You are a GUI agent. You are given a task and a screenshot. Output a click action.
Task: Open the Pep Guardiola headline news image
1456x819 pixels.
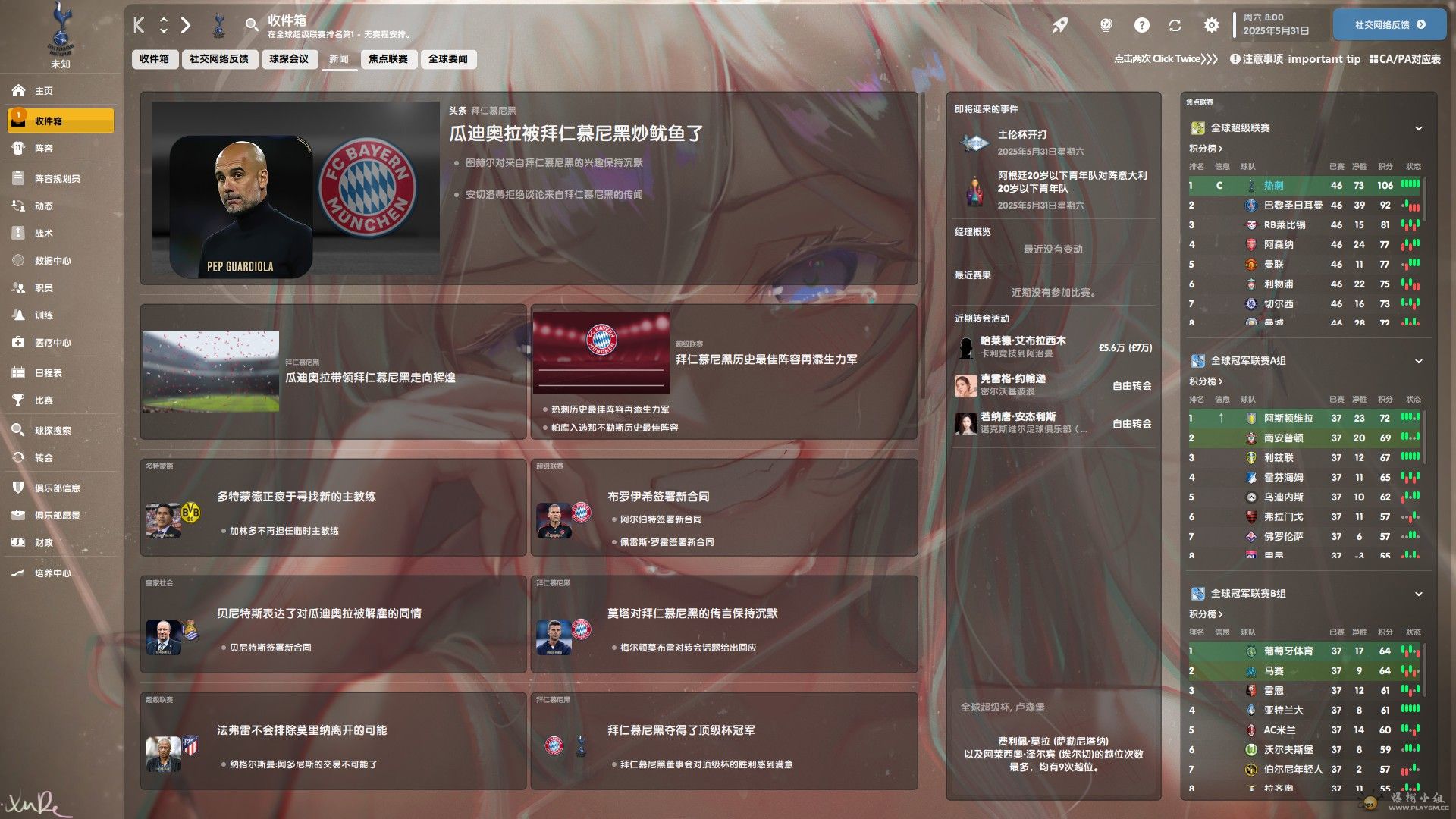click(x=295, y=188)
